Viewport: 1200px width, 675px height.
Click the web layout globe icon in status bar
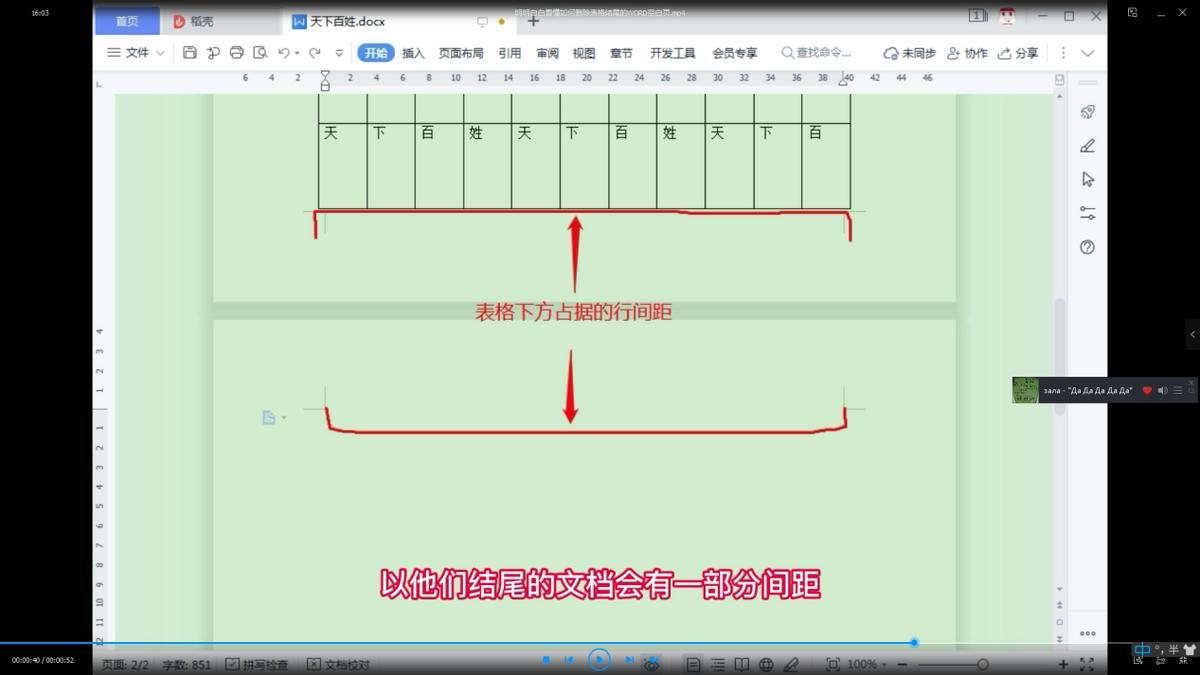[765, 662]
